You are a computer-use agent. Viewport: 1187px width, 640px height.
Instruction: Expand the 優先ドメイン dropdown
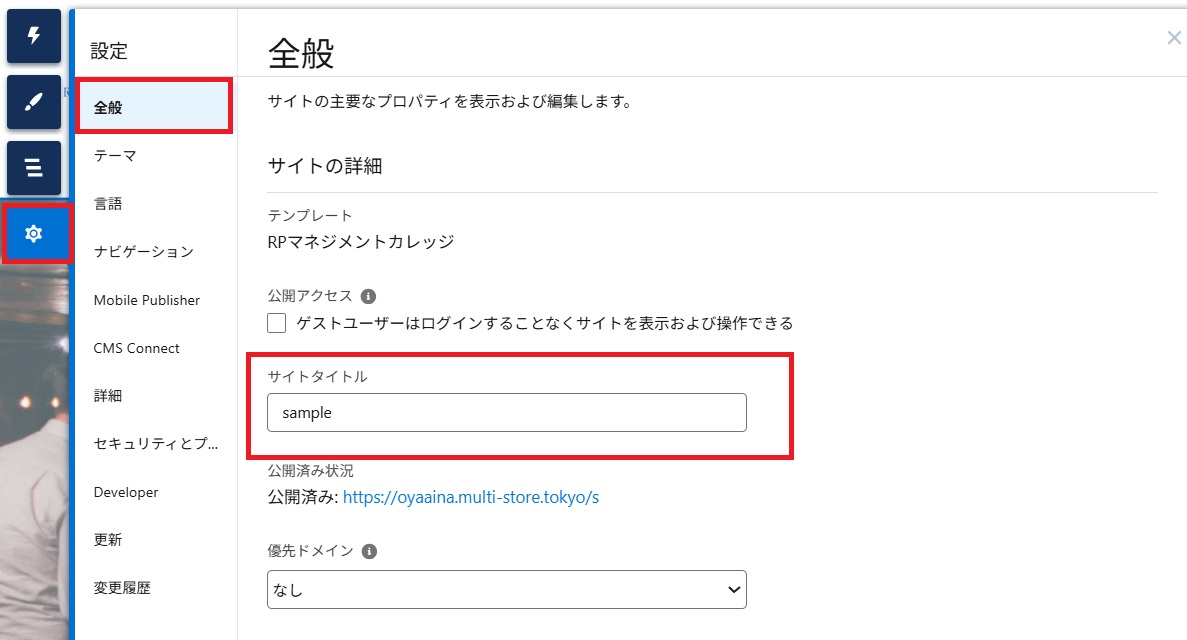506,590
